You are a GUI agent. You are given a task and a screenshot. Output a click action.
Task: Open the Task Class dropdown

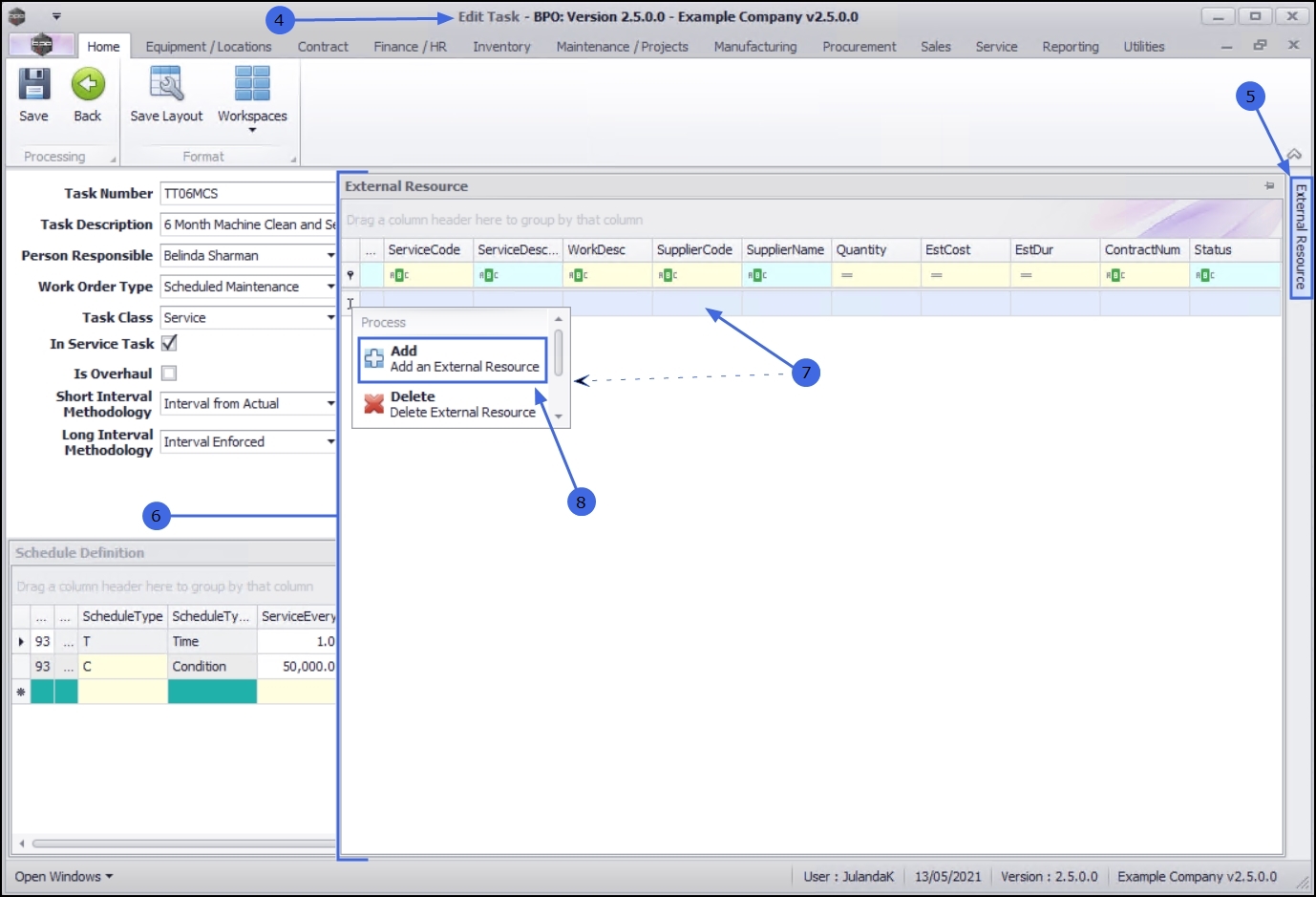click(x=330, y=317)
